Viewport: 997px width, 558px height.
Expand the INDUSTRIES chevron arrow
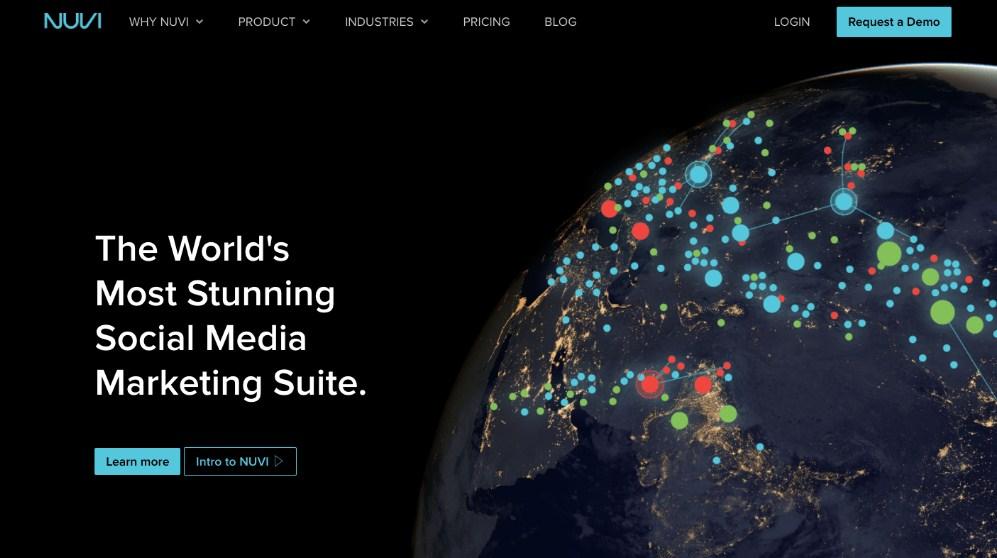click(x=425, y=22)
